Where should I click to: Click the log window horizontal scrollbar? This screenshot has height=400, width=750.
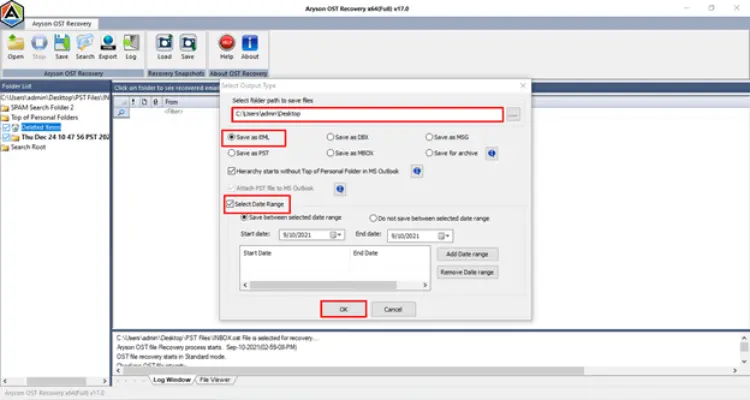353,371
